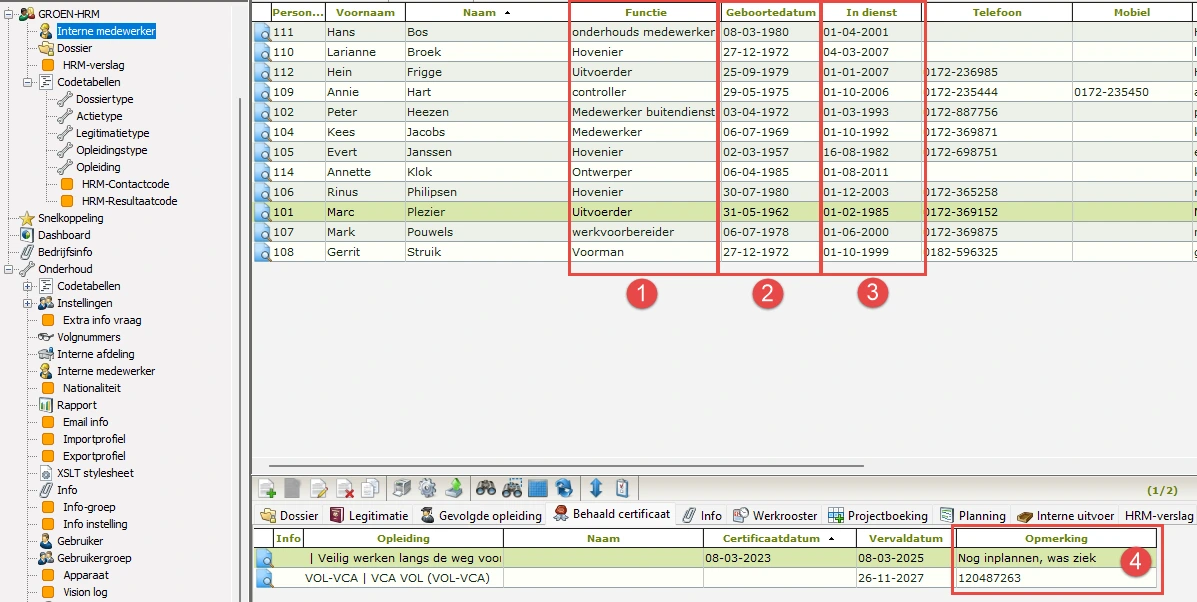Viewport: 1197px width, 602px height.
Task: Select the Legitimatie tab
Action: point(369,516)
